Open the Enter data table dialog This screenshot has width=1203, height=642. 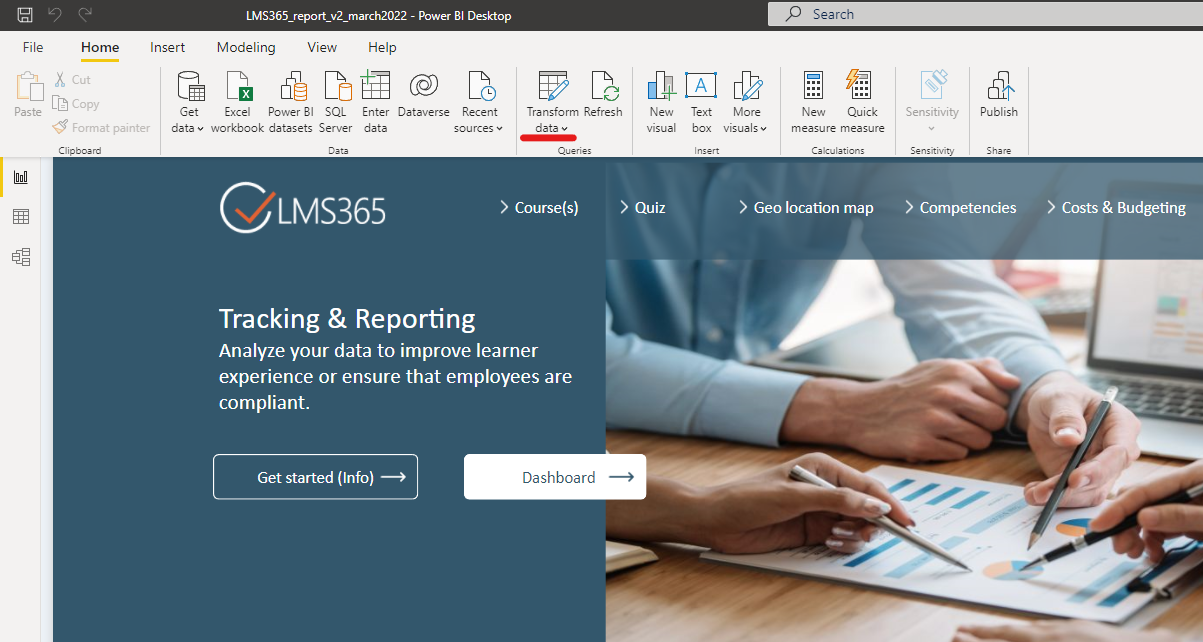point(376,102)
